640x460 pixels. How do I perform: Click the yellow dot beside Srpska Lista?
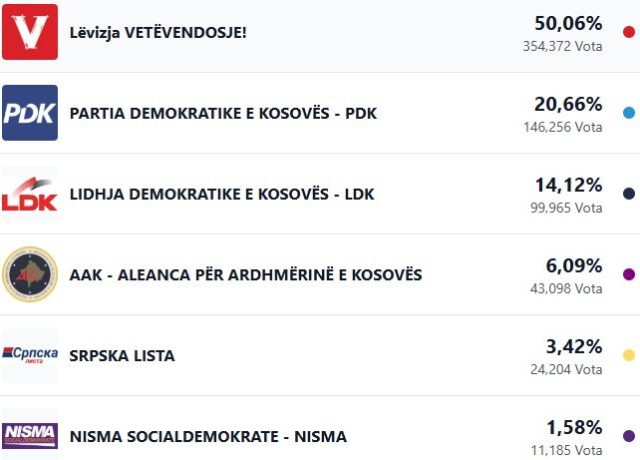point(628,355)
